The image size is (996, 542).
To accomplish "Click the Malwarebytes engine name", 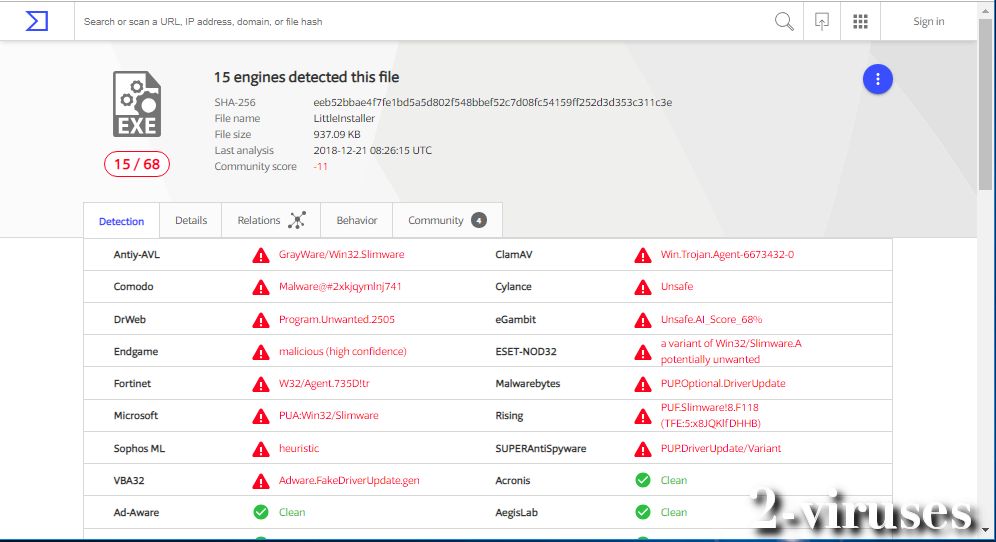I will pos(528,383).
